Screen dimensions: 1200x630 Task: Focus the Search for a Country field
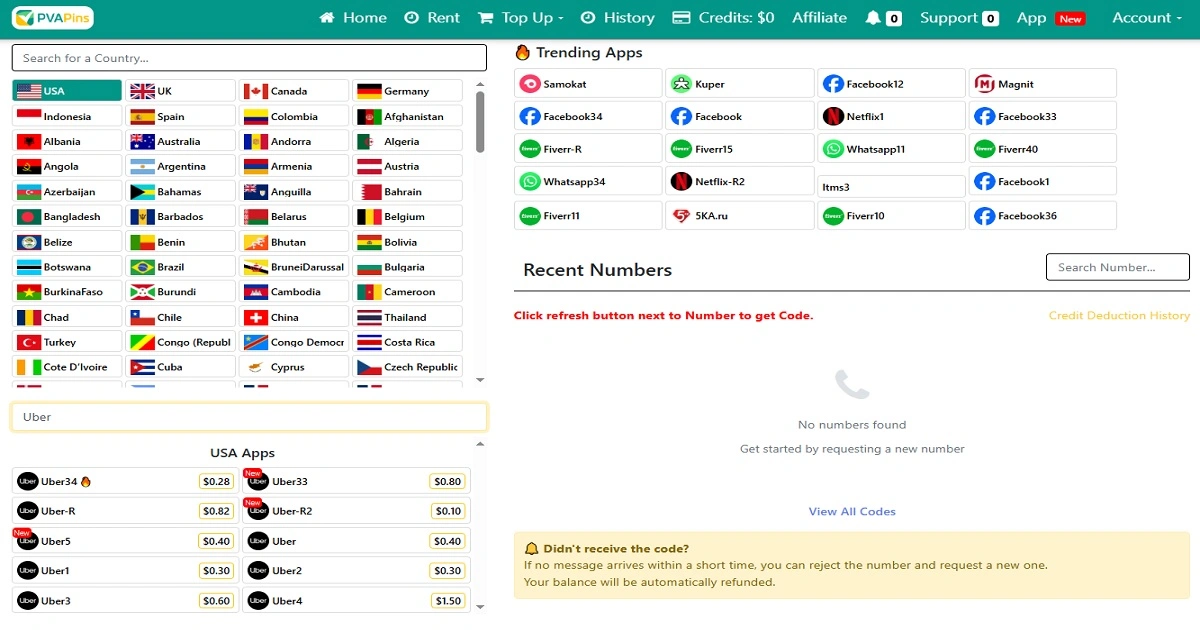[249, 58]
